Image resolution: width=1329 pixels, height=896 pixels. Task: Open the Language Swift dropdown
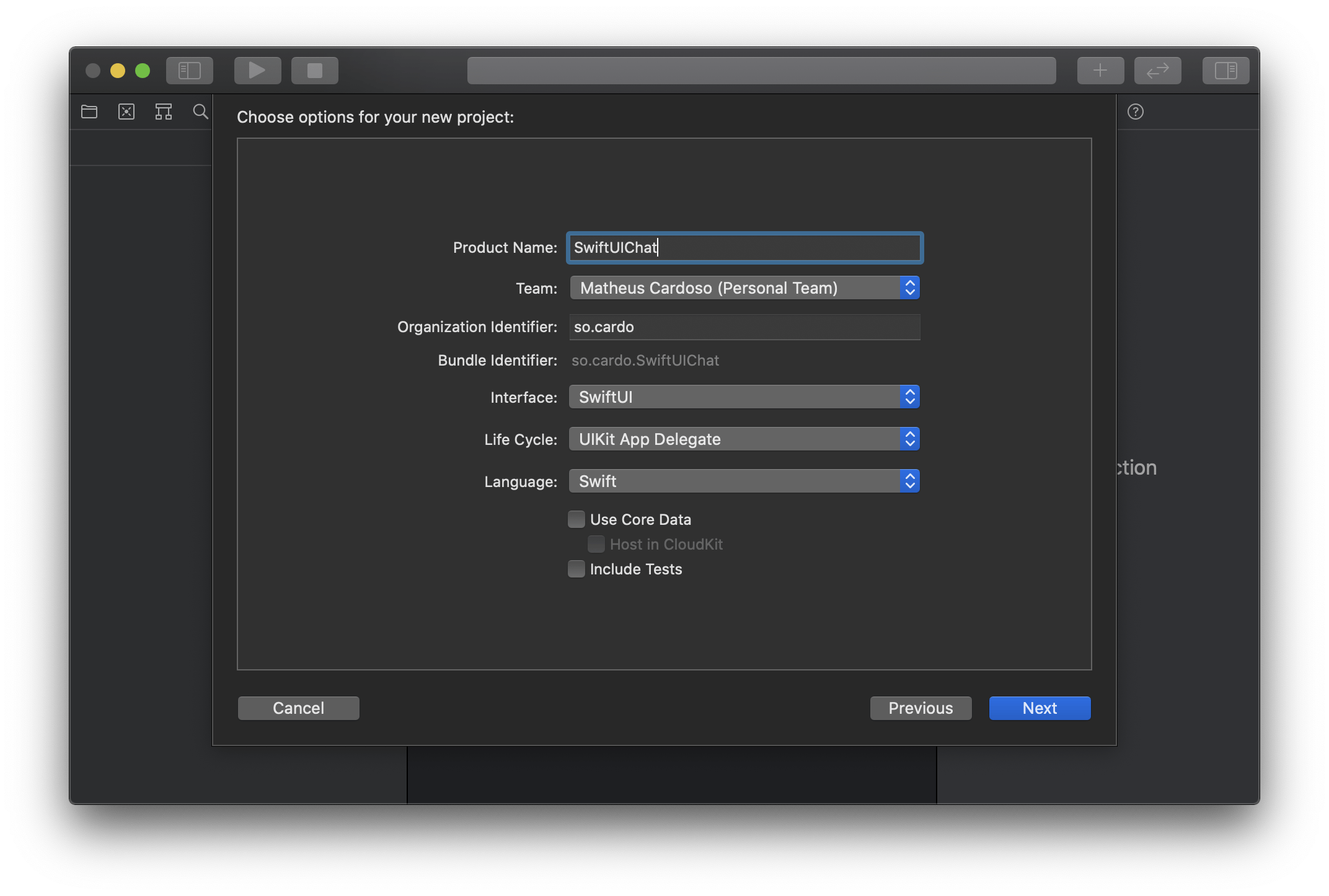(x=744, y=481)
